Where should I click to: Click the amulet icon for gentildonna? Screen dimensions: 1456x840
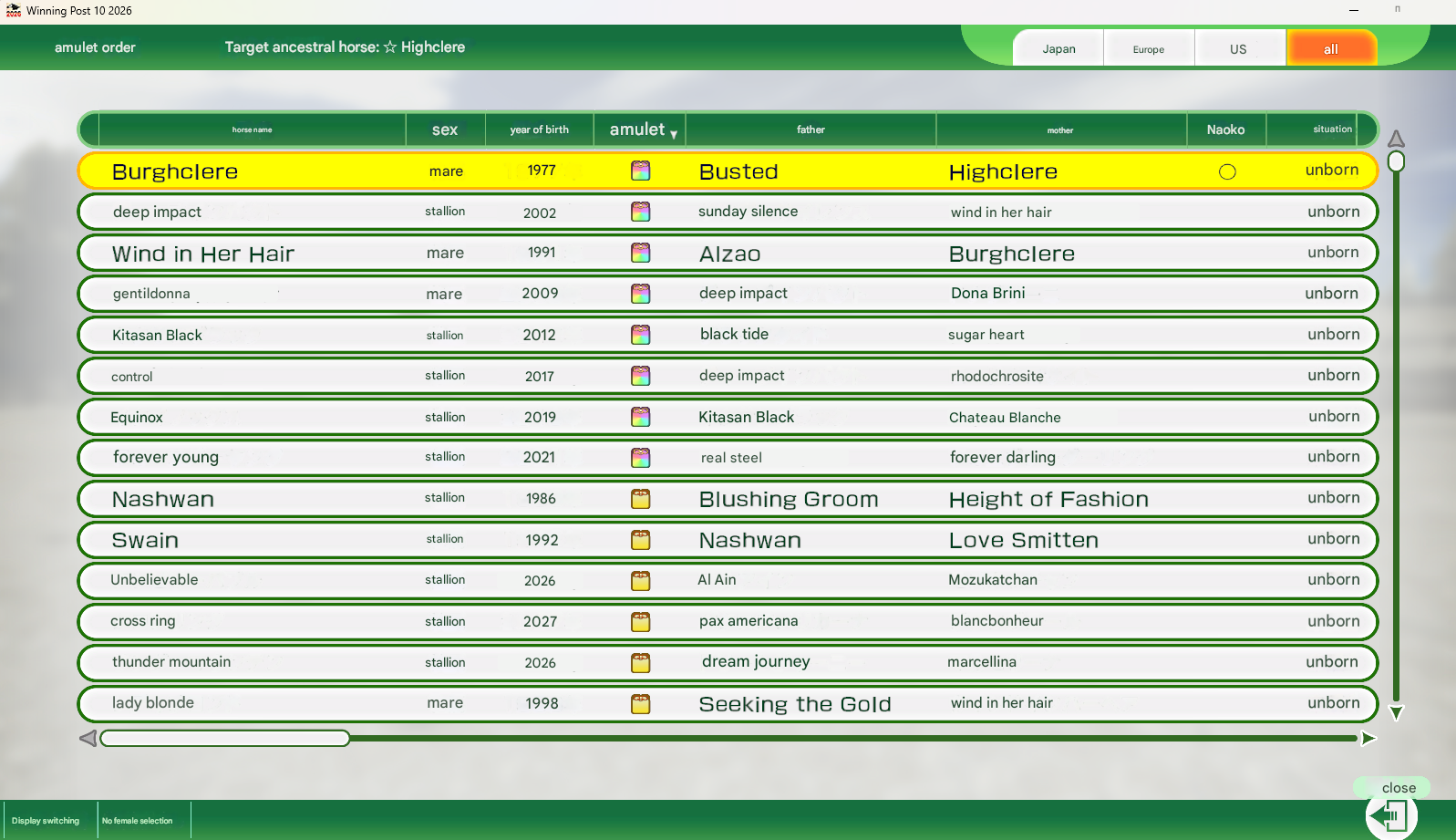tap(641, 294)
